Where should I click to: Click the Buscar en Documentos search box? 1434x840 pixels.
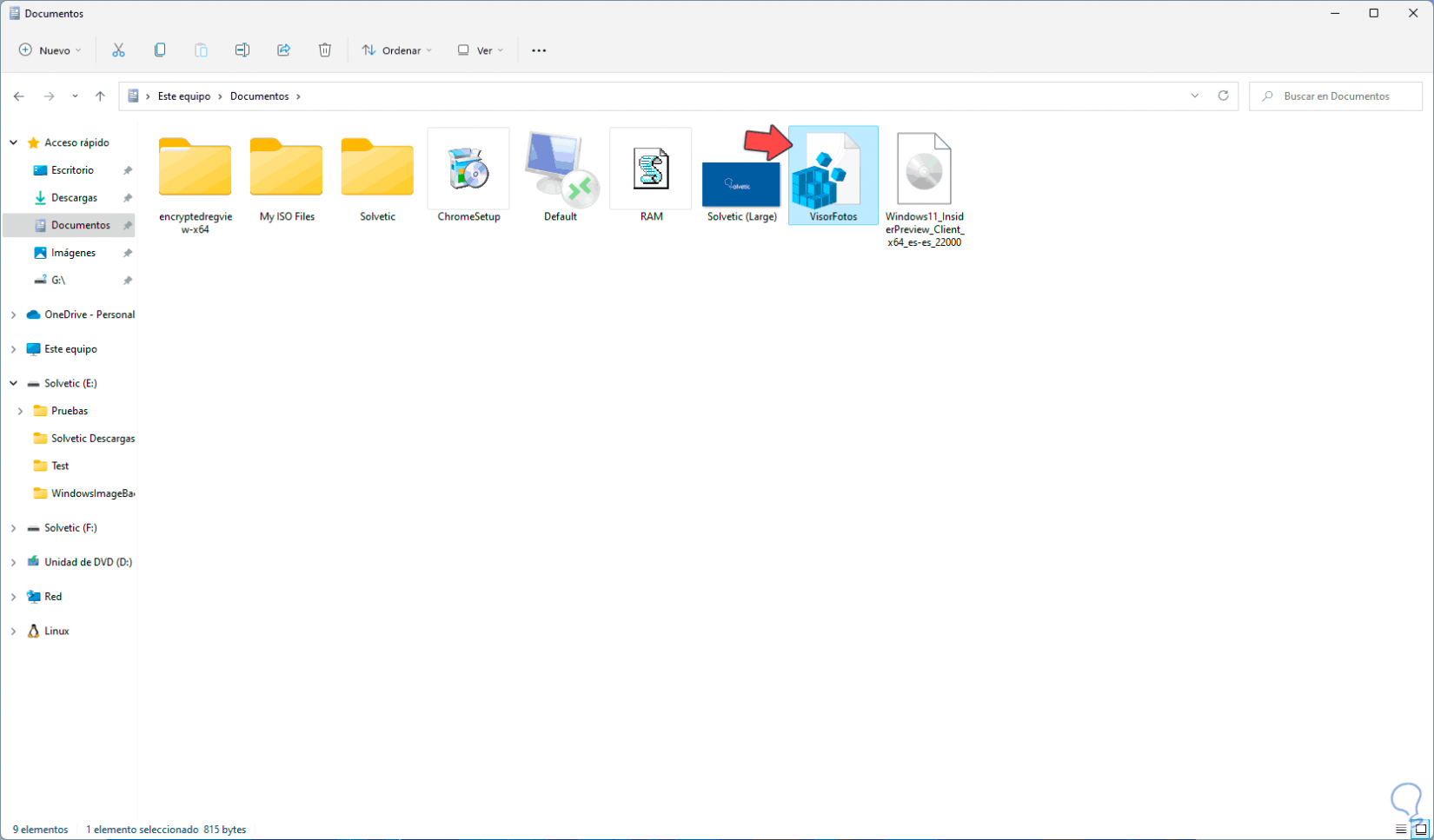[1336, 96]
